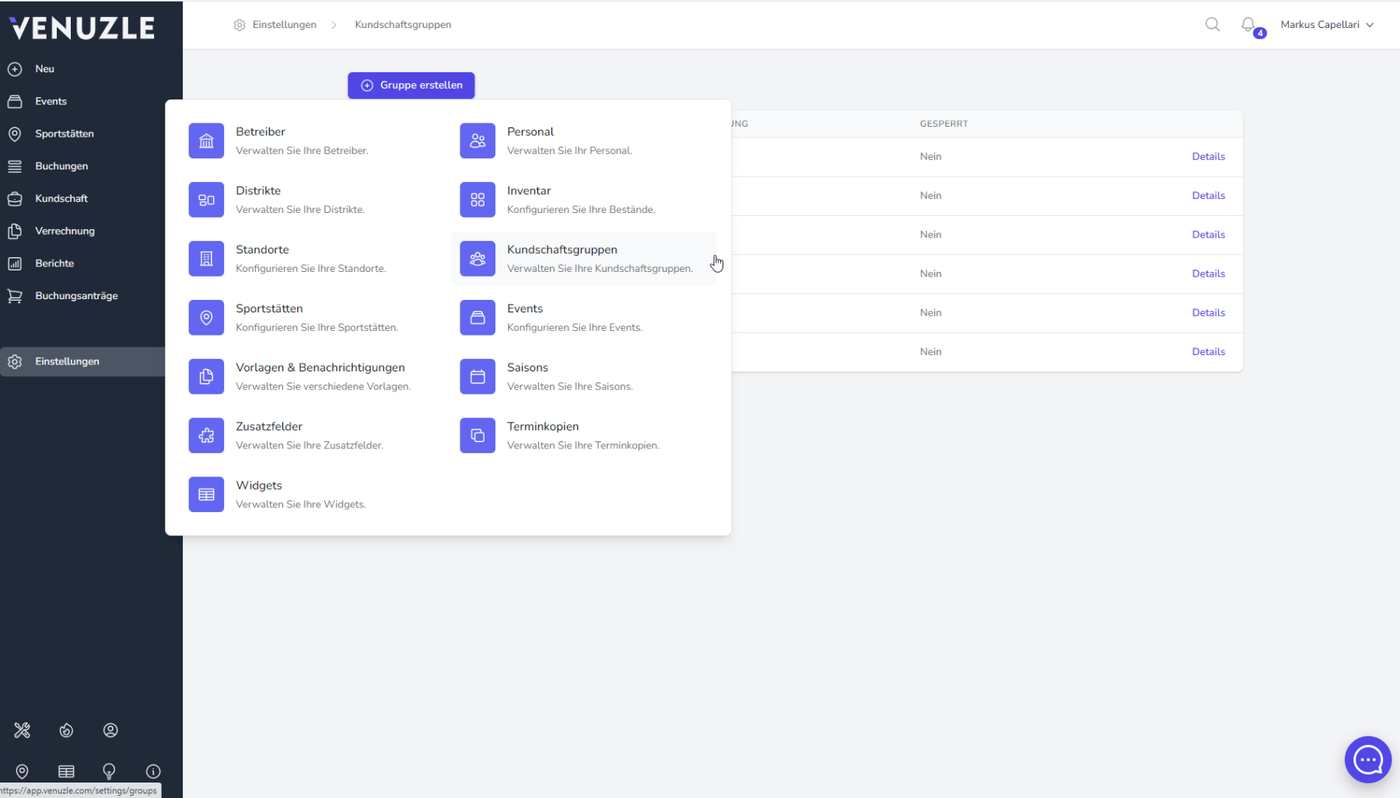The image size is (1400, 798).
Task: Click the Standorte building icon tile
Action: 206,259
